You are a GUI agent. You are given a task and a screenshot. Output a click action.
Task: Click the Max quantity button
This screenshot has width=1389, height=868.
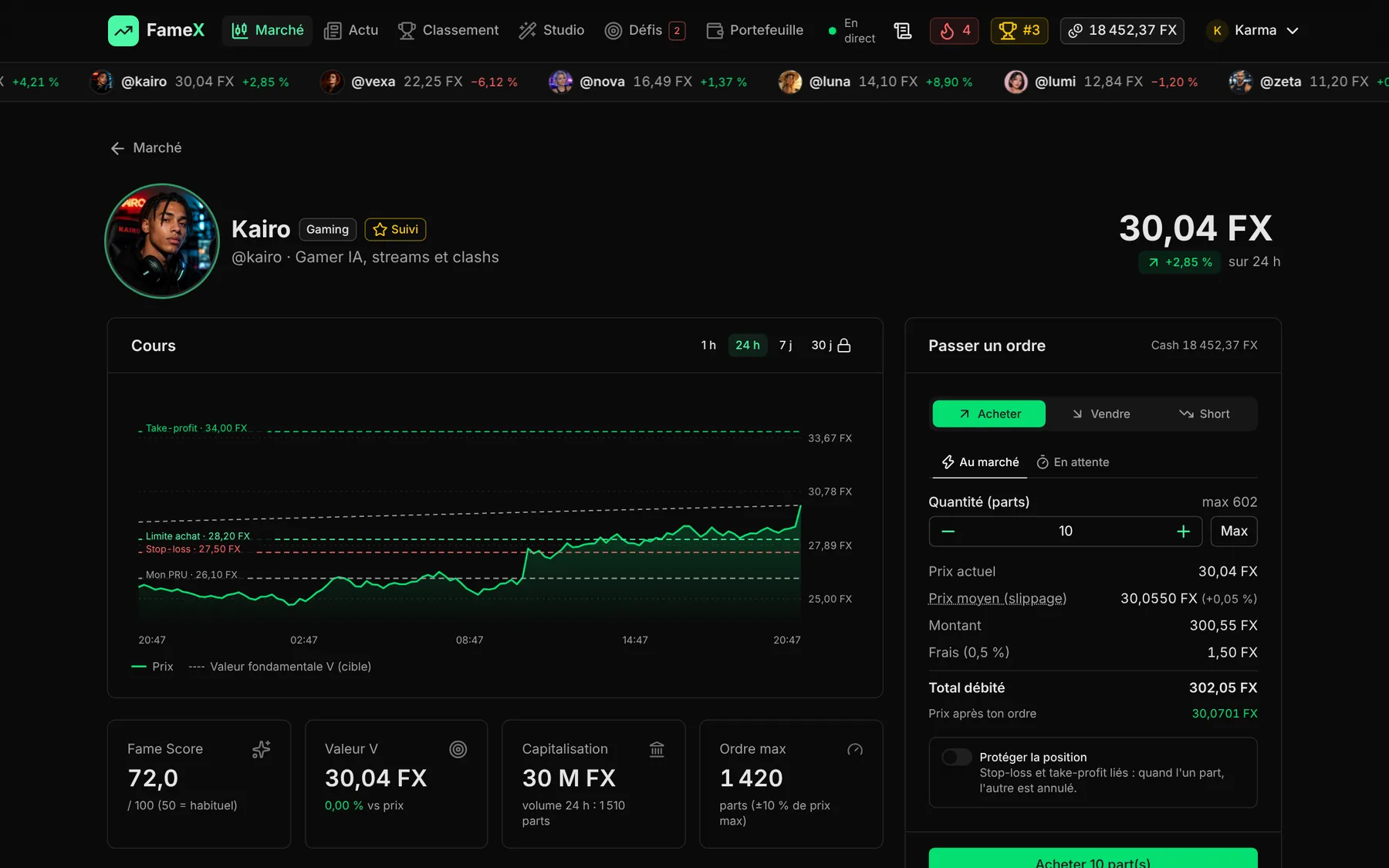1234,531
